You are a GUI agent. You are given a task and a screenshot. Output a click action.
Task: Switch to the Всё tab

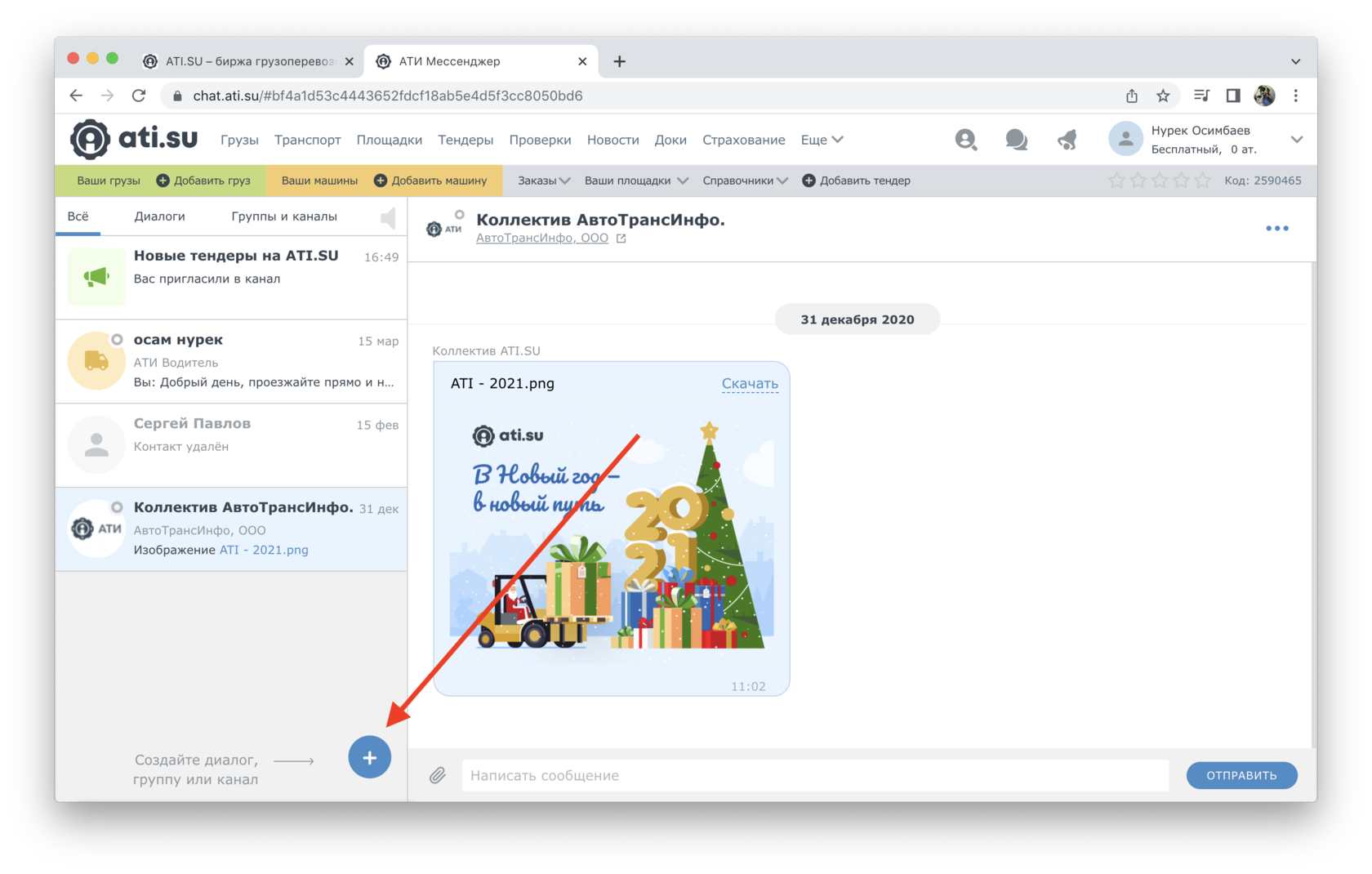coord(78,216)
